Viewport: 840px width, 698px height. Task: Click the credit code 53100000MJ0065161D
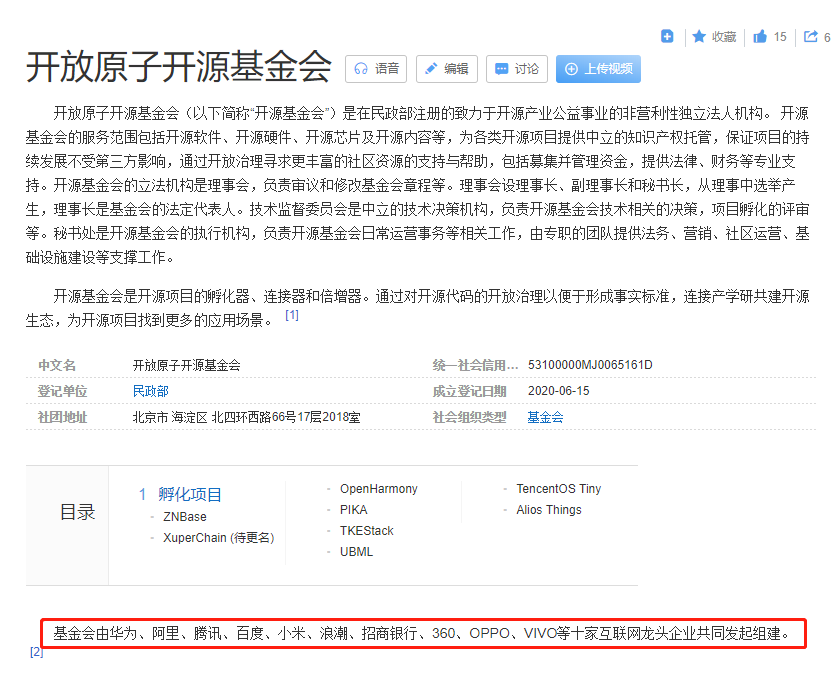[590, 365]
